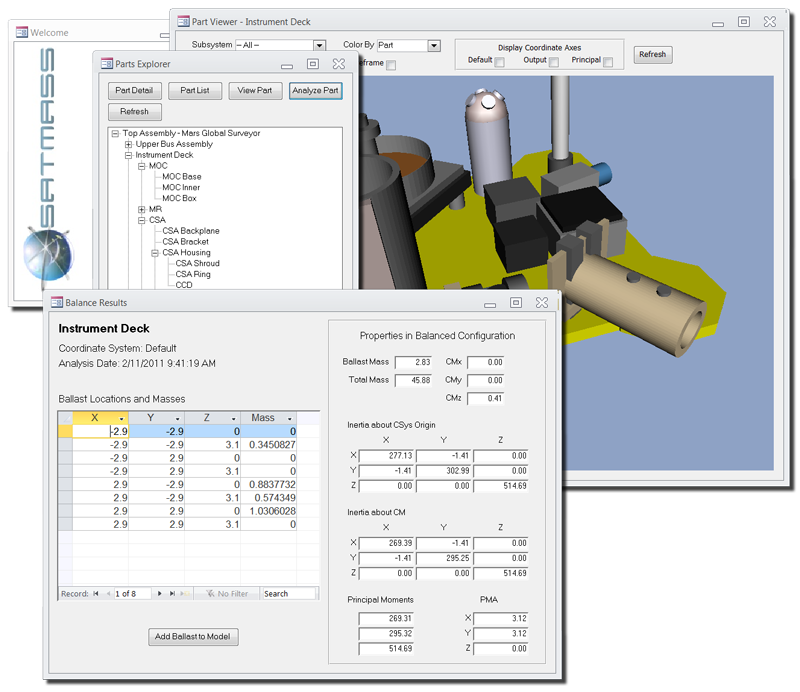Select the CCD tree item
This screenshot has width=800, height=692.
tap(184, 285)
